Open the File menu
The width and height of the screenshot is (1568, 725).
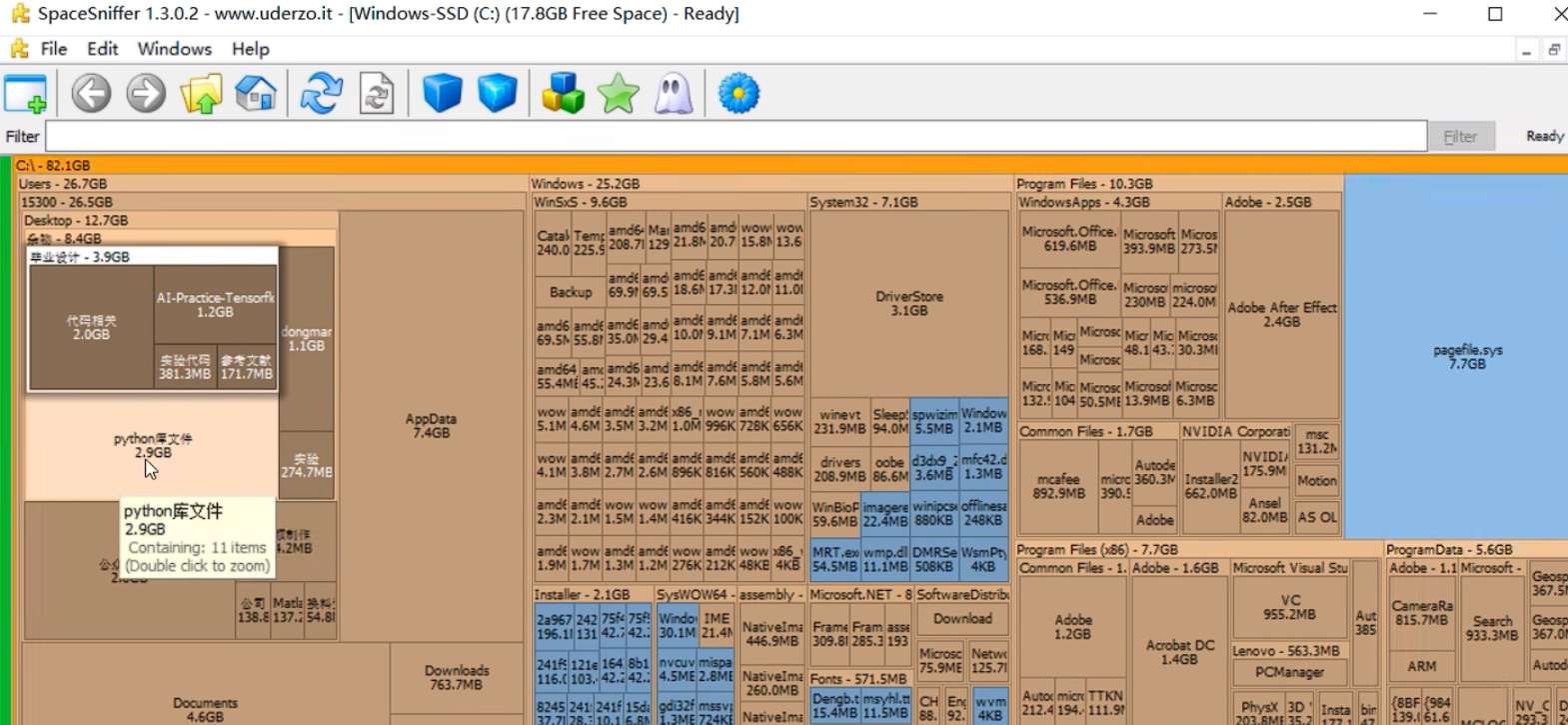[54, 49]
